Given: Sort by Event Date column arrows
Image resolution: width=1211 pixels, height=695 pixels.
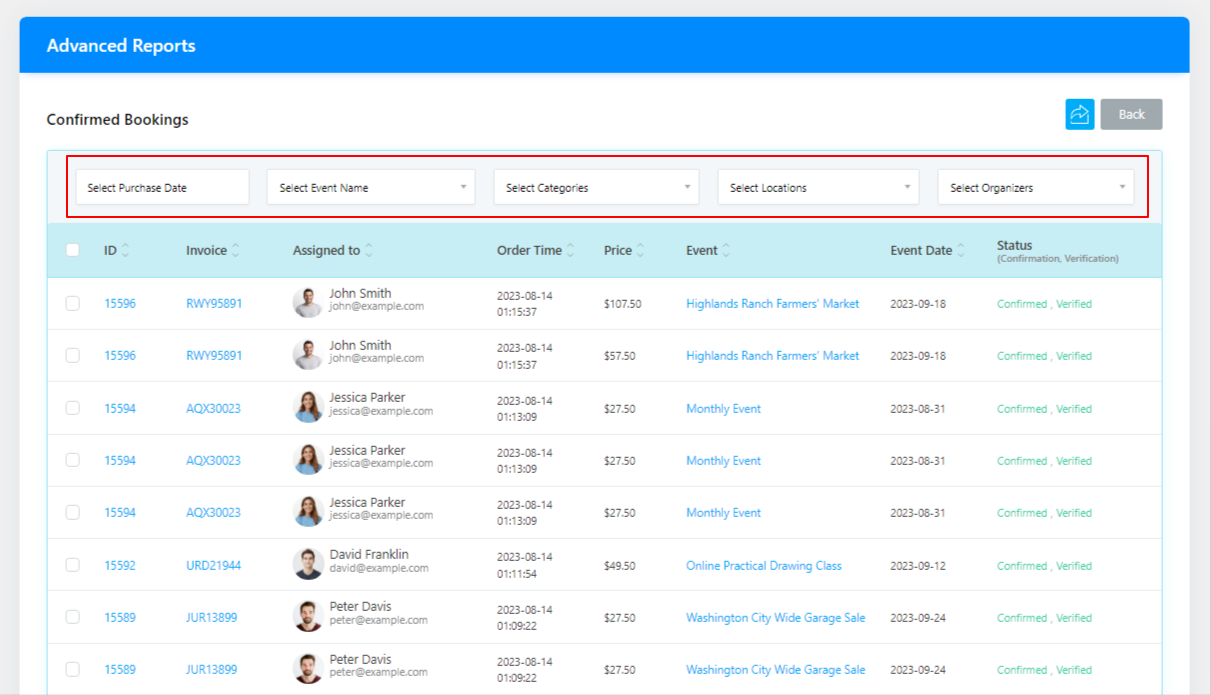Looking at the screenshot, I should tap(961, 251).
